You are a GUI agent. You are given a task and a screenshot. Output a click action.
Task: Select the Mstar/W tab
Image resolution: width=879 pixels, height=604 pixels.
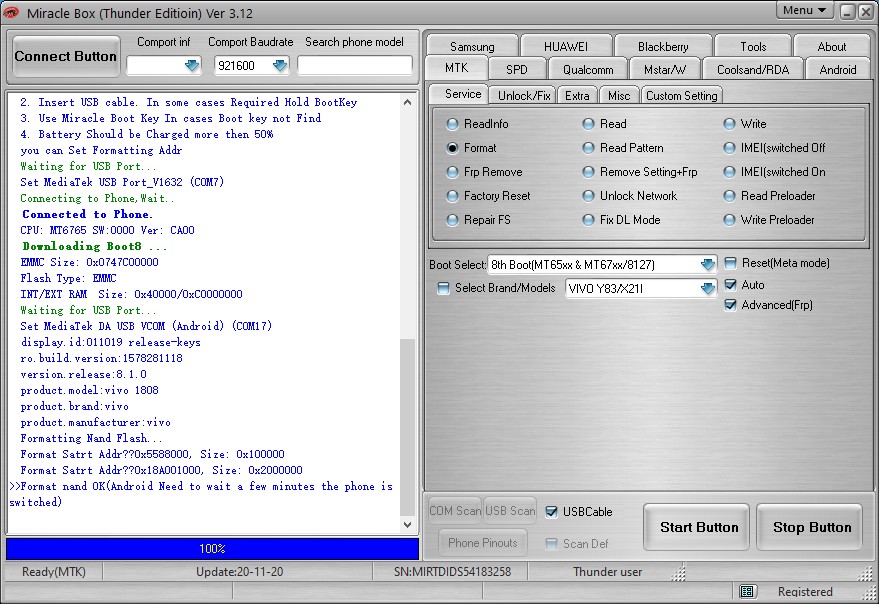tap(664, 70)
